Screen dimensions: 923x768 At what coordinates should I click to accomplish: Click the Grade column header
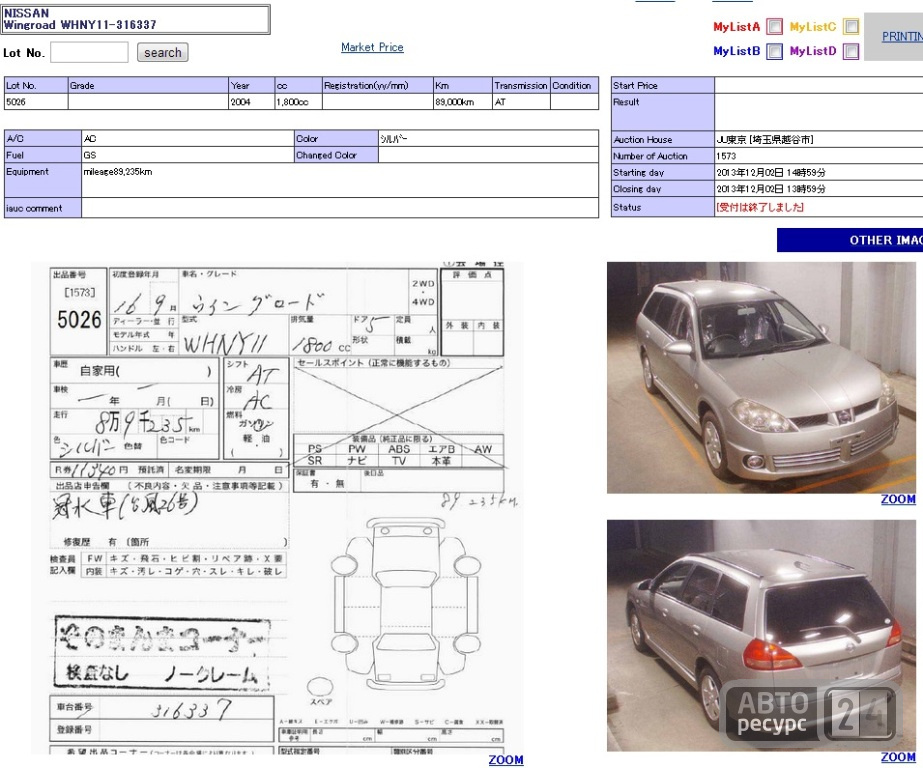148,85
